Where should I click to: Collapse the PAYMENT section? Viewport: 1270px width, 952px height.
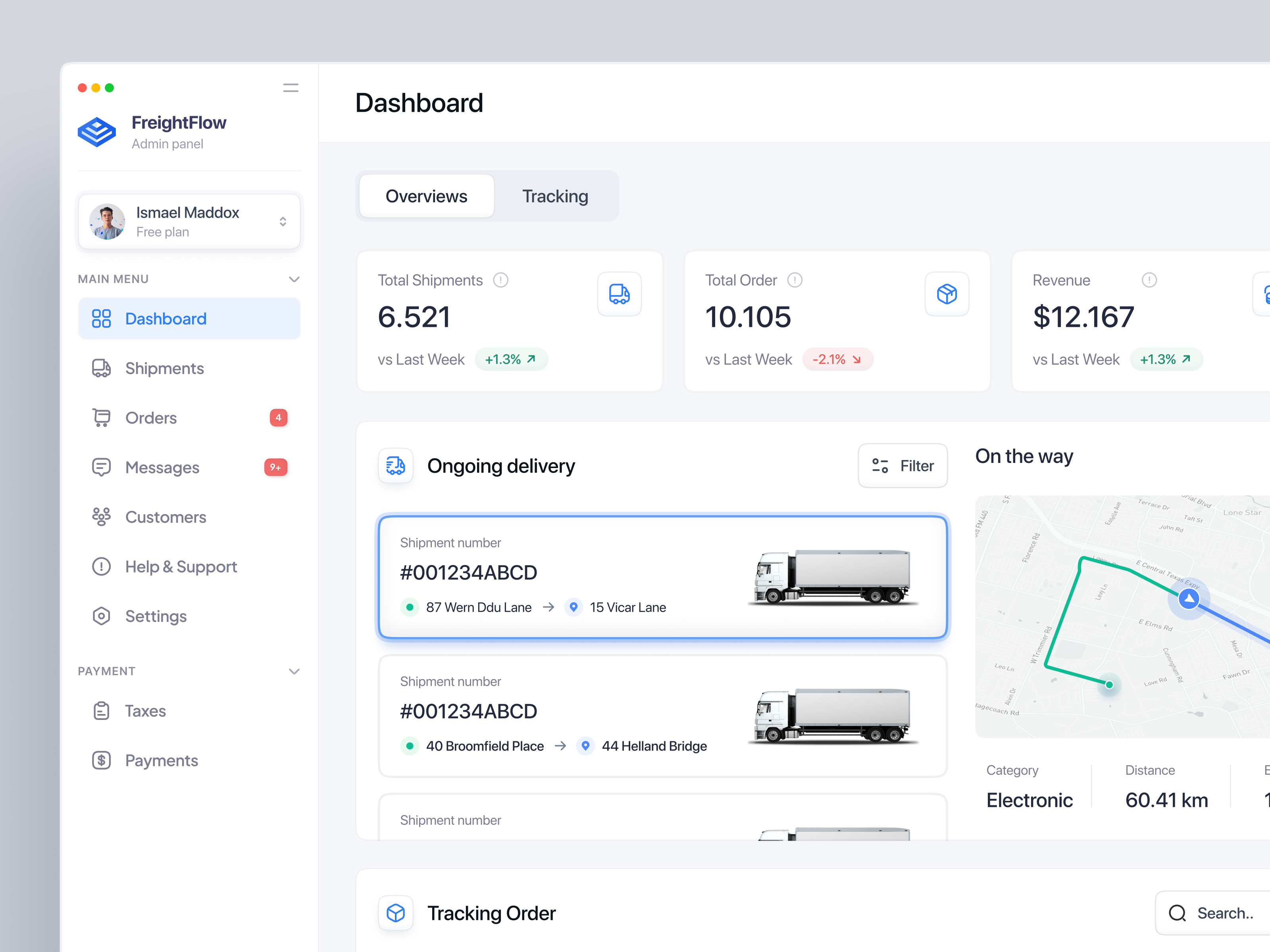coord(294,671)
